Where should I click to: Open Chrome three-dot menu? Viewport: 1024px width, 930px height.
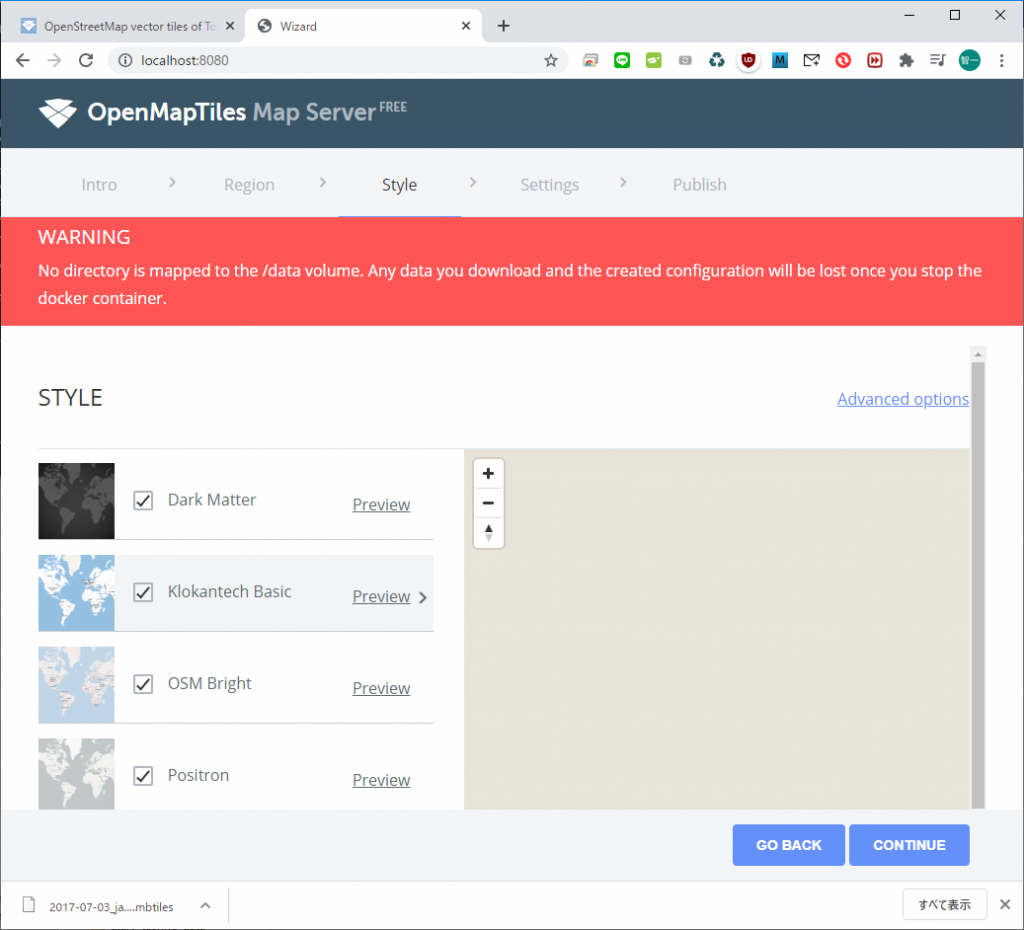pyautogui.click(x=1002, y=60)
